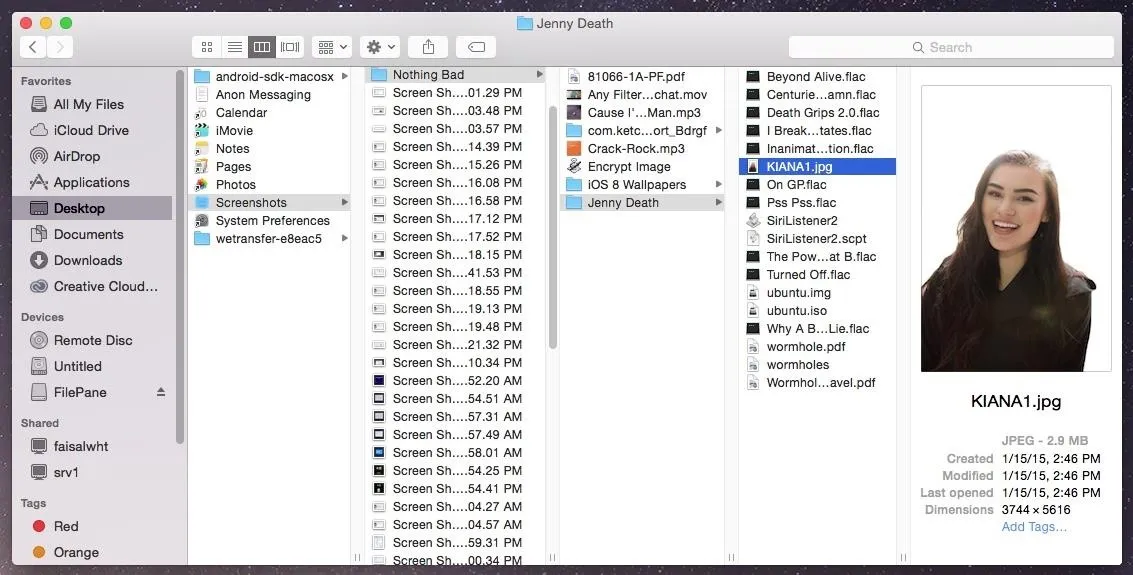Click the Share toolbar button
Screen dimensions: 1133x575
point(428,47)
